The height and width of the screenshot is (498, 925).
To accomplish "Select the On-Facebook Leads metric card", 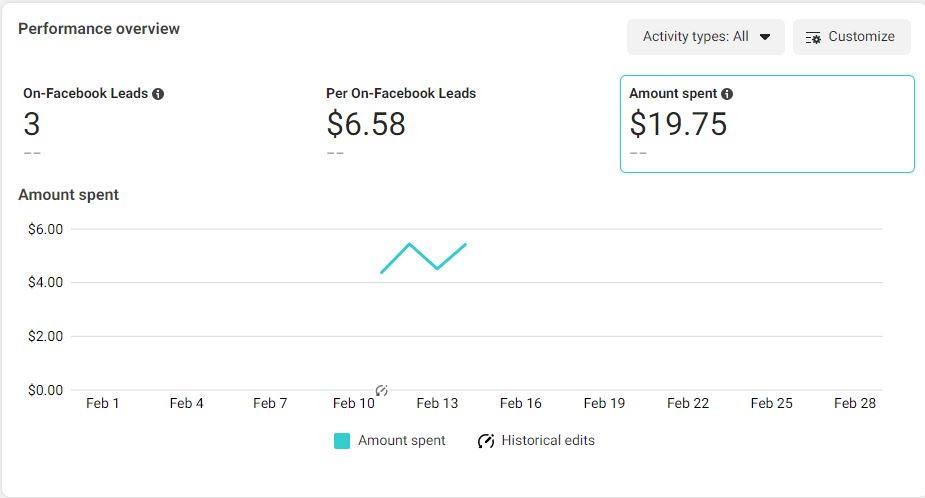I will point(160,124).
